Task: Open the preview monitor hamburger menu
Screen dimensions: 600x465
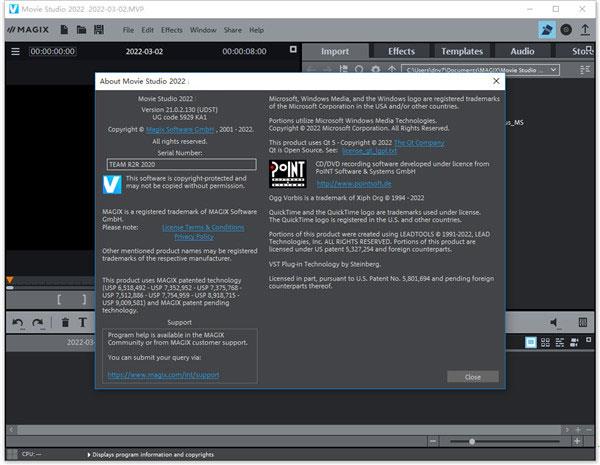Action: tap(15, 51)
